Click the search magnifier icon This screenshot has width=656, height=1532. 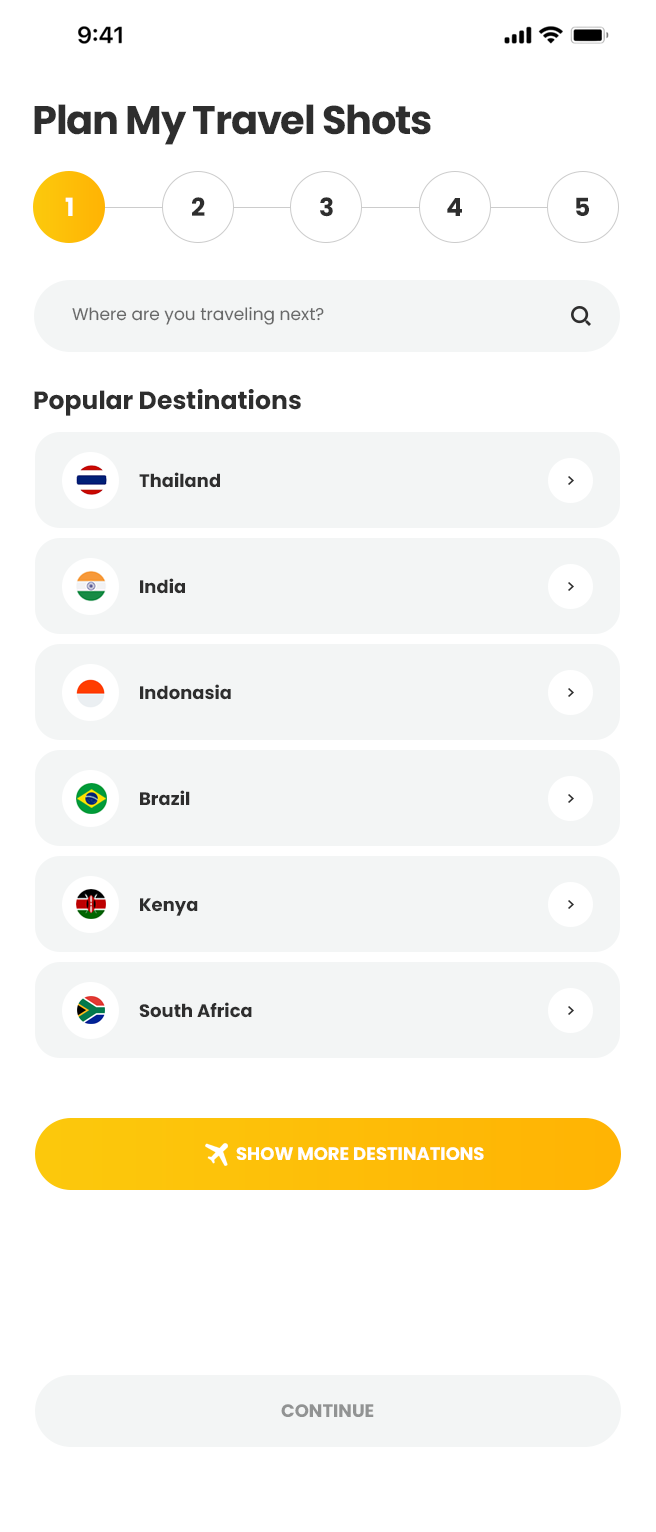point(581,316)
